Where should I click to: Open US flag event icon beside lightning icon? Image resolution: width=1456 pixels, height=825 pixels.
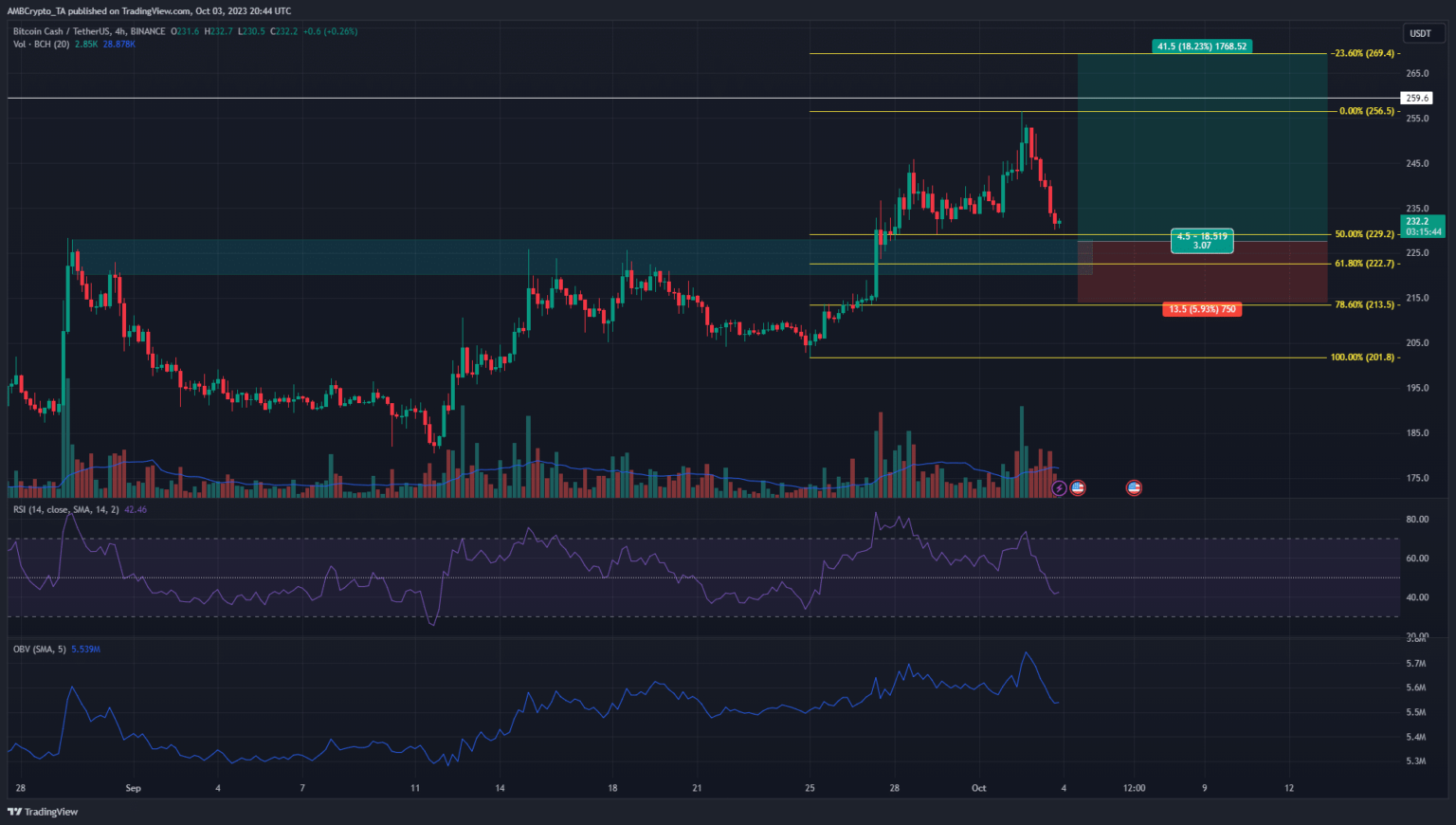[1078, 488]
